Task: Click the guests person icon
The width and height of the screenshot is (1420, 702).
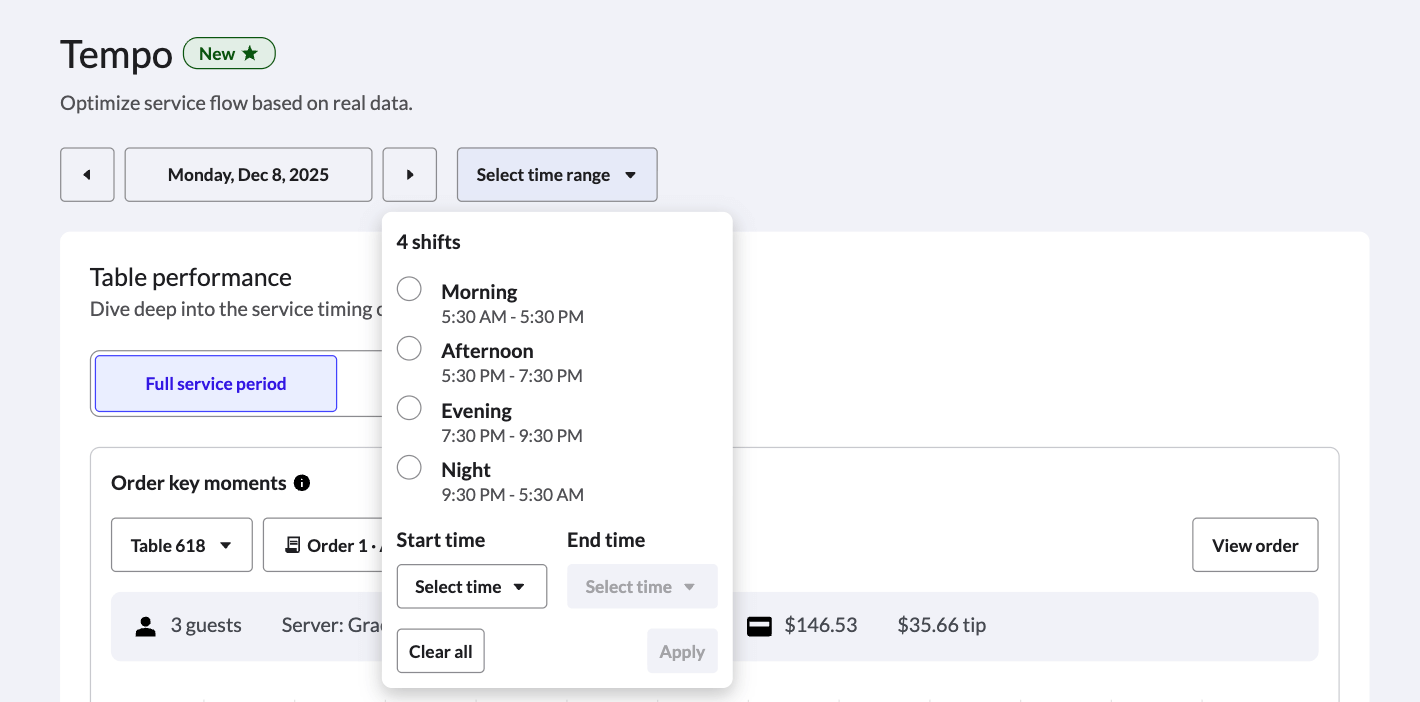Action: [146, 626]
